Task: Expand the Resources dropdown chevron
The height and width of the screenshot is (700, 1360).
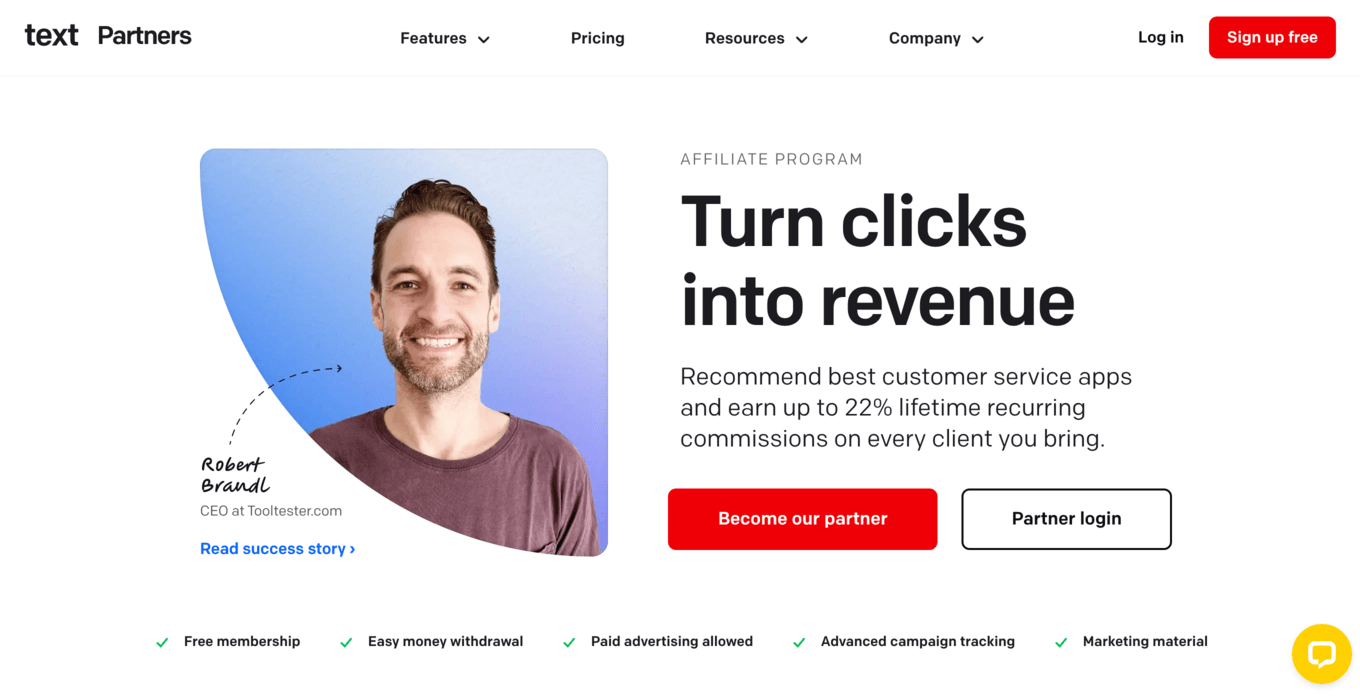Action: tap(802, 40)
